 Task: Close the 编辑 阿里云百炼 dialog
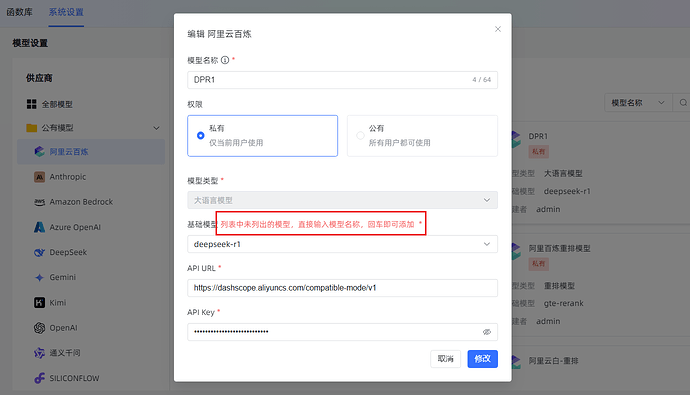pyautogui.click(x=498, y=29)
